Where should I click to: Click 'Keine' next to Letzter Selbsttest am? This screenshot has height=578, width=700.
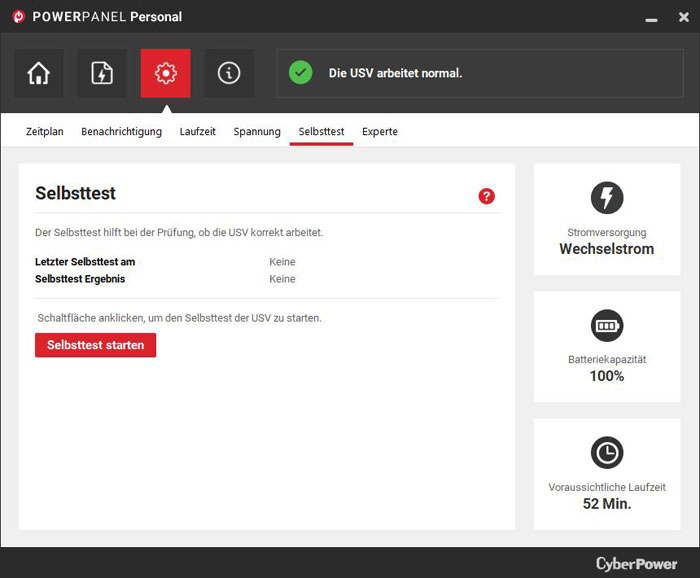[282, 262]
